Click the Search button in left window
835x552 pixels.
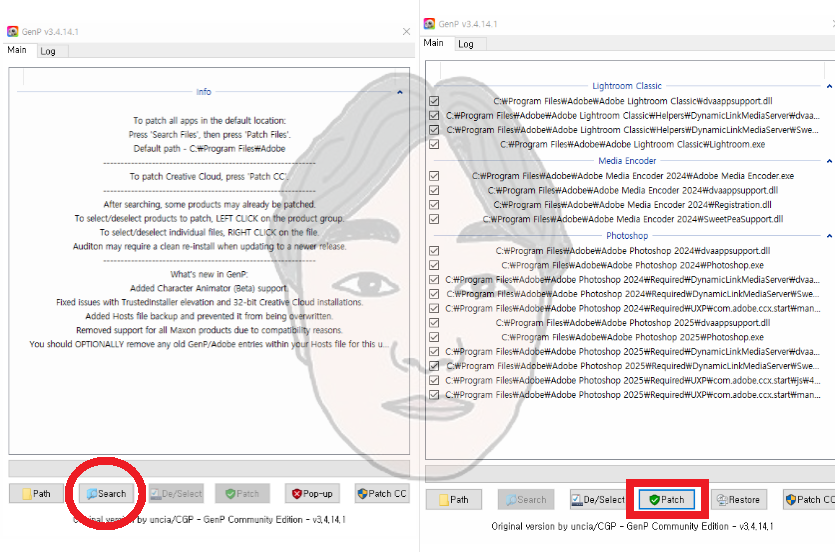pos(106,493)
